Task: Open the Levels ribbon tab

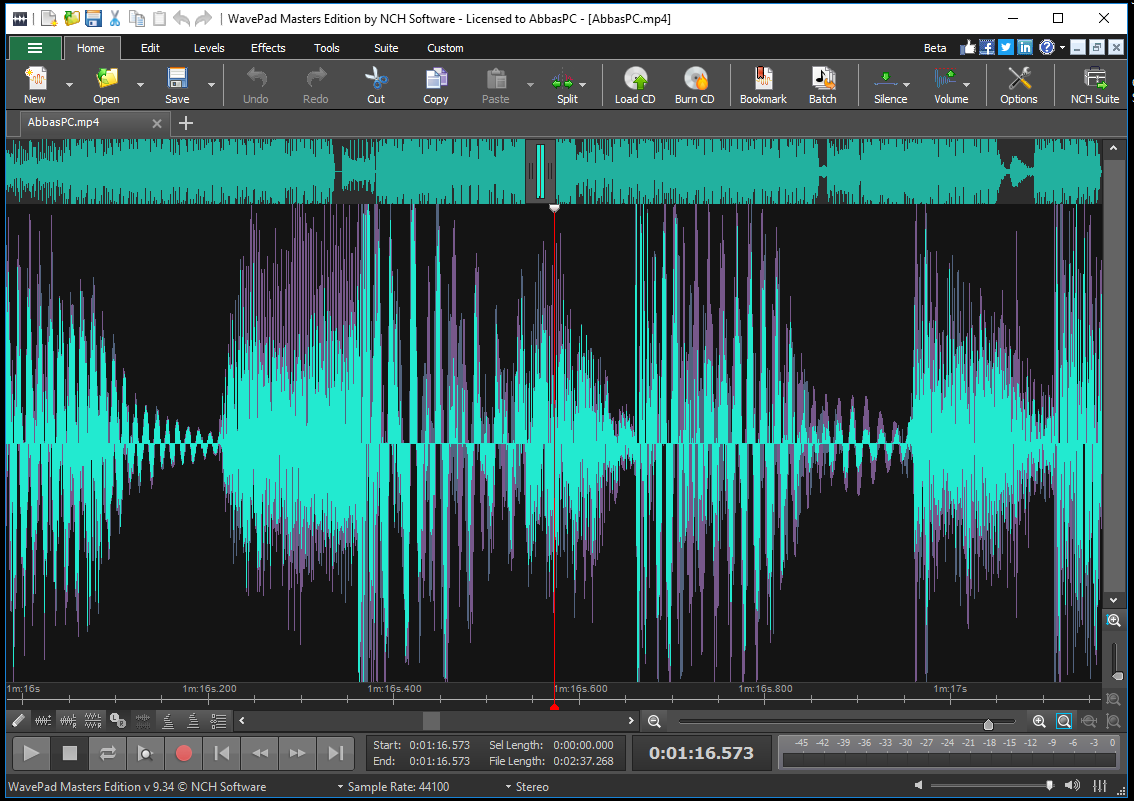Action: [209, 48]
